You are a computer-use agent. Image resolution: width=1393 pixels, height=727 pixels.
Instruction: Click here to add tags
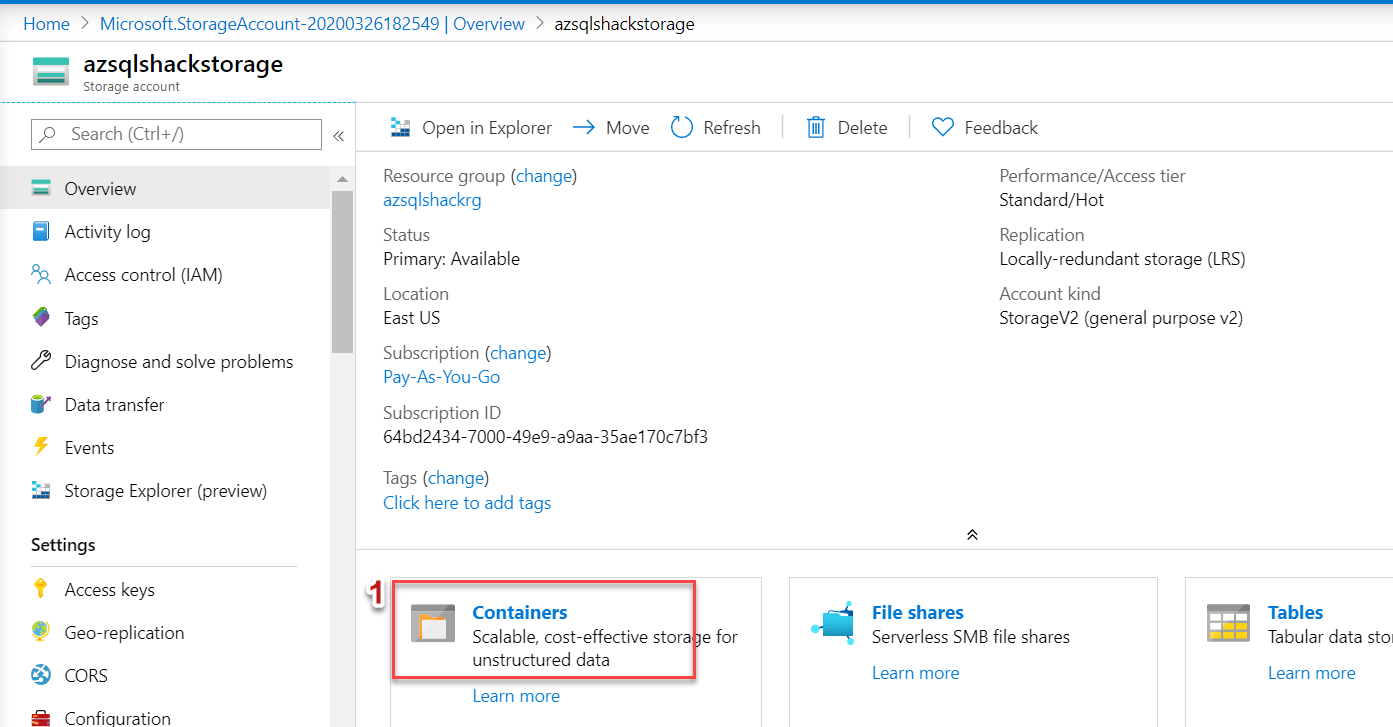coord(467,502)
